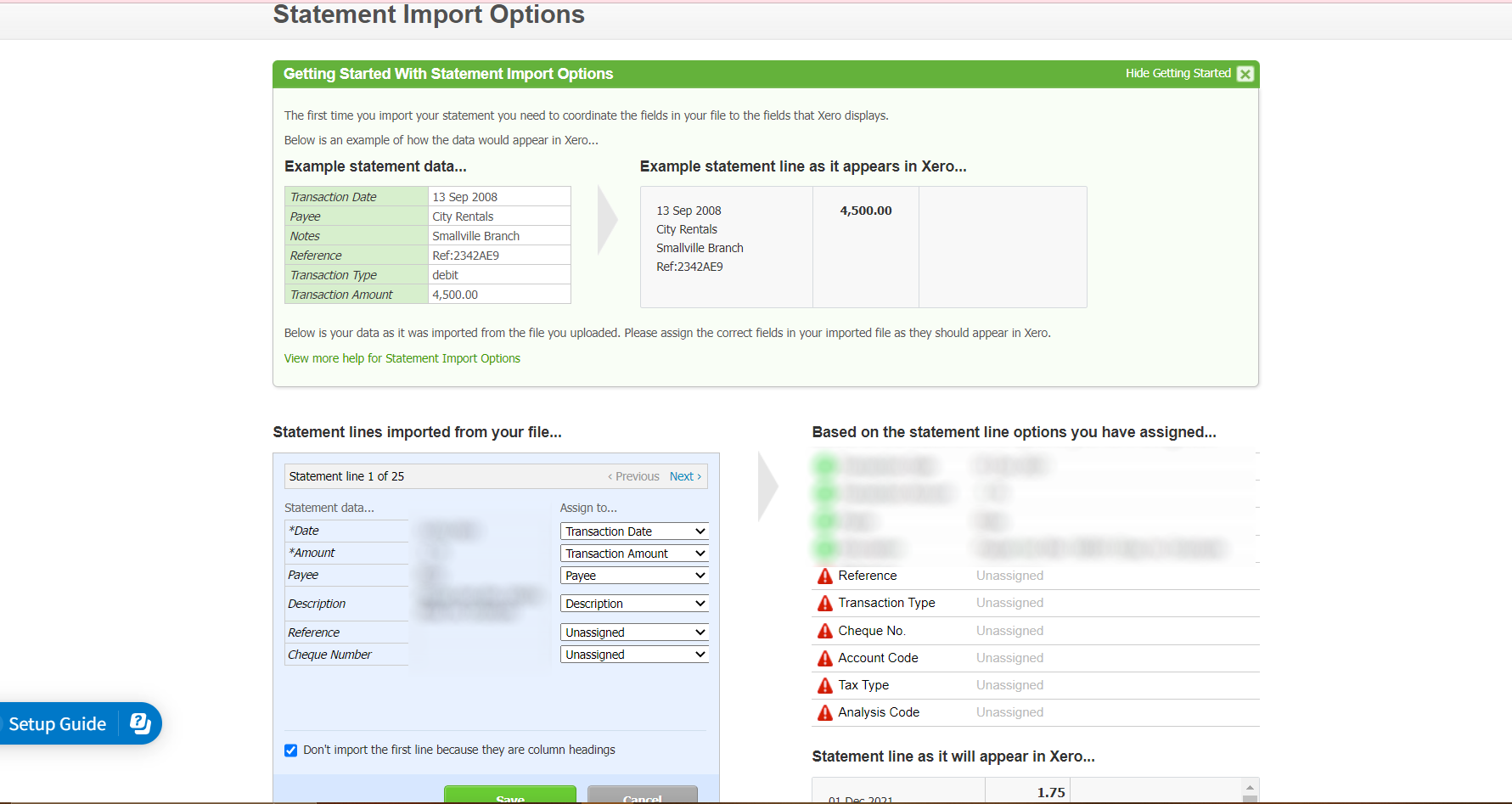The height and width of the screenshot is (804, 1512).
Task: Click the Unassigned value beside Analysis Code
Action: (x=1009, y=712)
